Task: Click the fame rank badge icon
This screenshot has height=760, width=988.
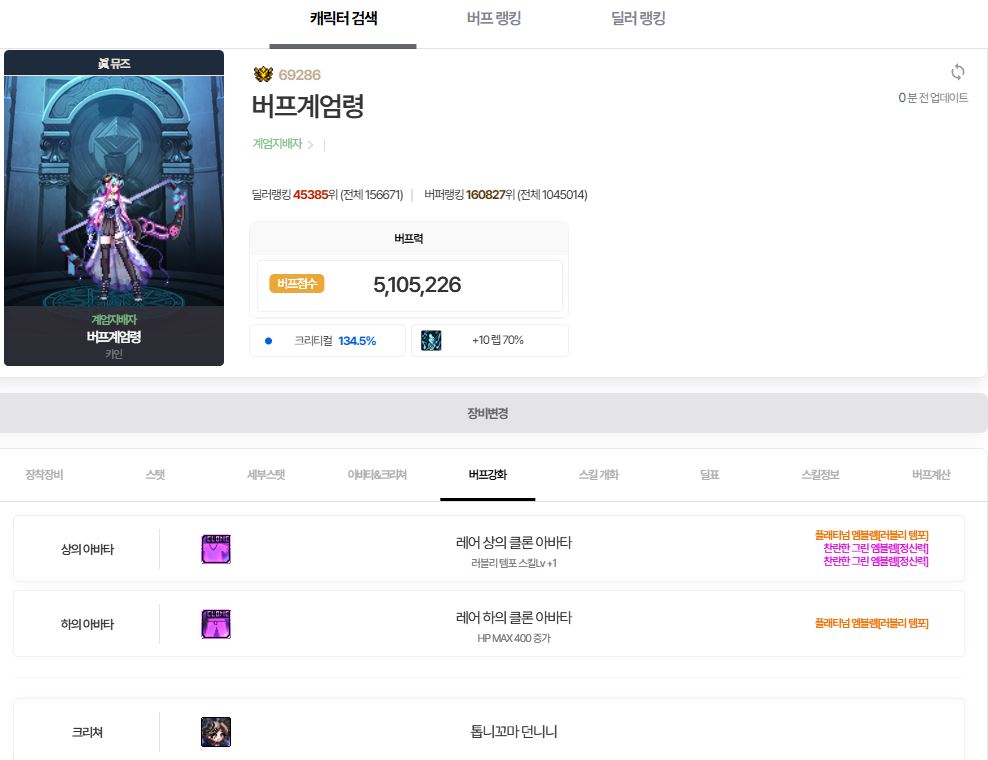Action: pyautogui.click(x=263, y=75)
